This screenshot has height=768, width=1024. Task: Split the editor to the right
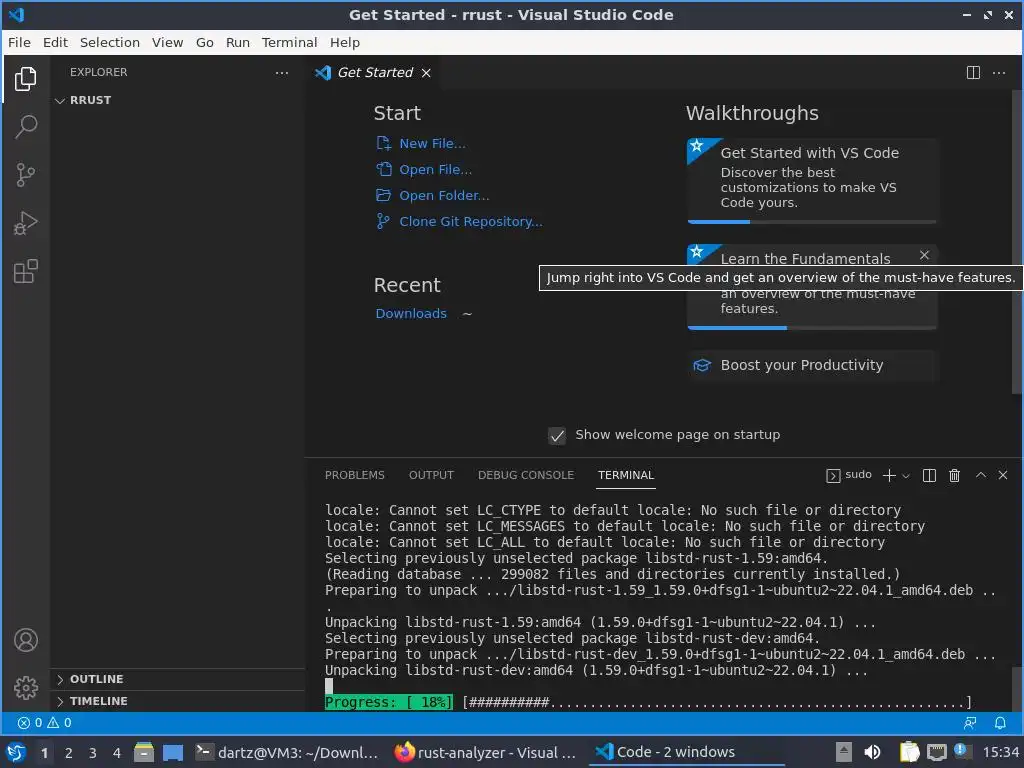[x=973, y=72]
